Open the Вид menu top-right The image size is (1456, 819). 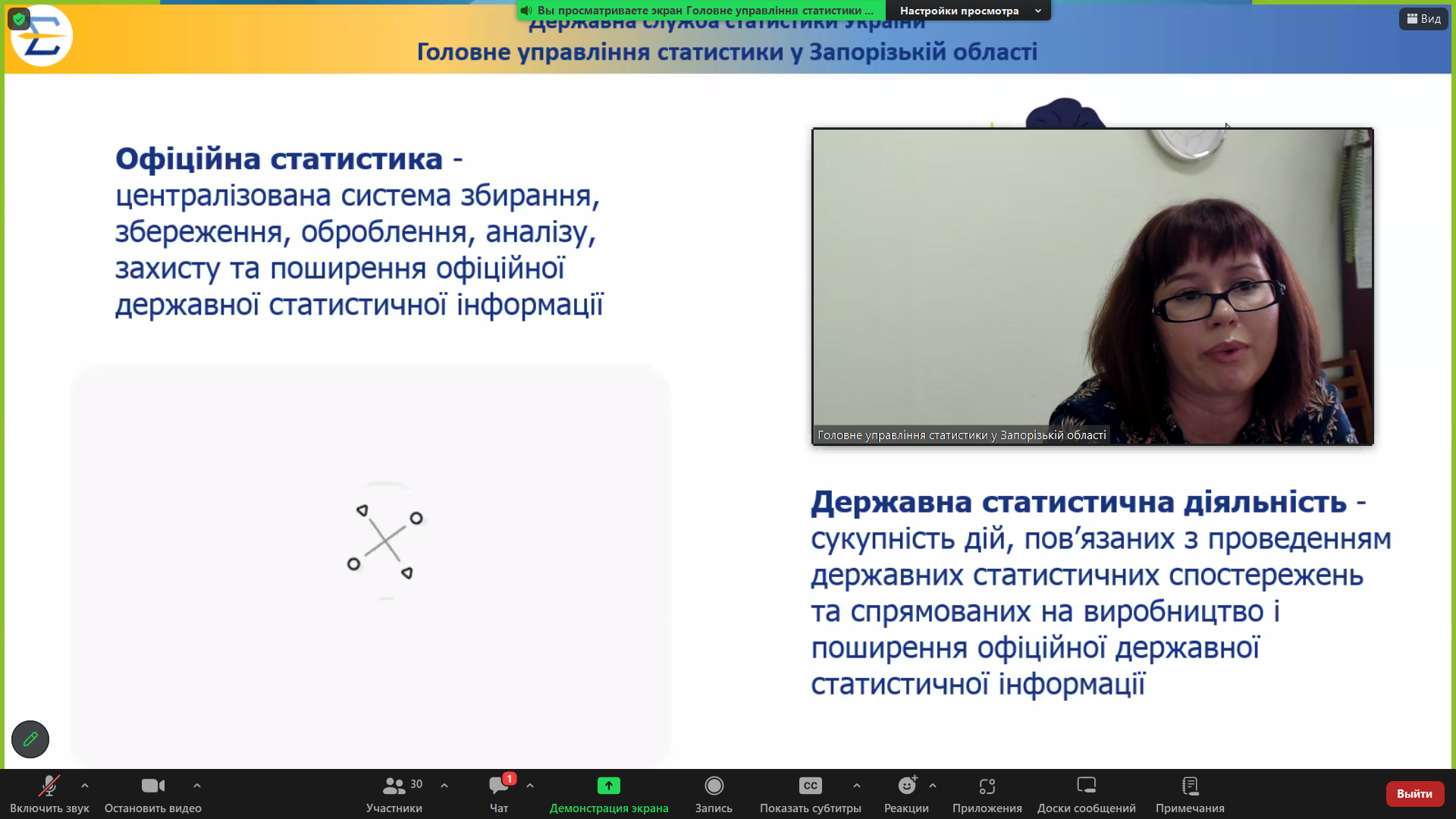[x=1424, y=18]
